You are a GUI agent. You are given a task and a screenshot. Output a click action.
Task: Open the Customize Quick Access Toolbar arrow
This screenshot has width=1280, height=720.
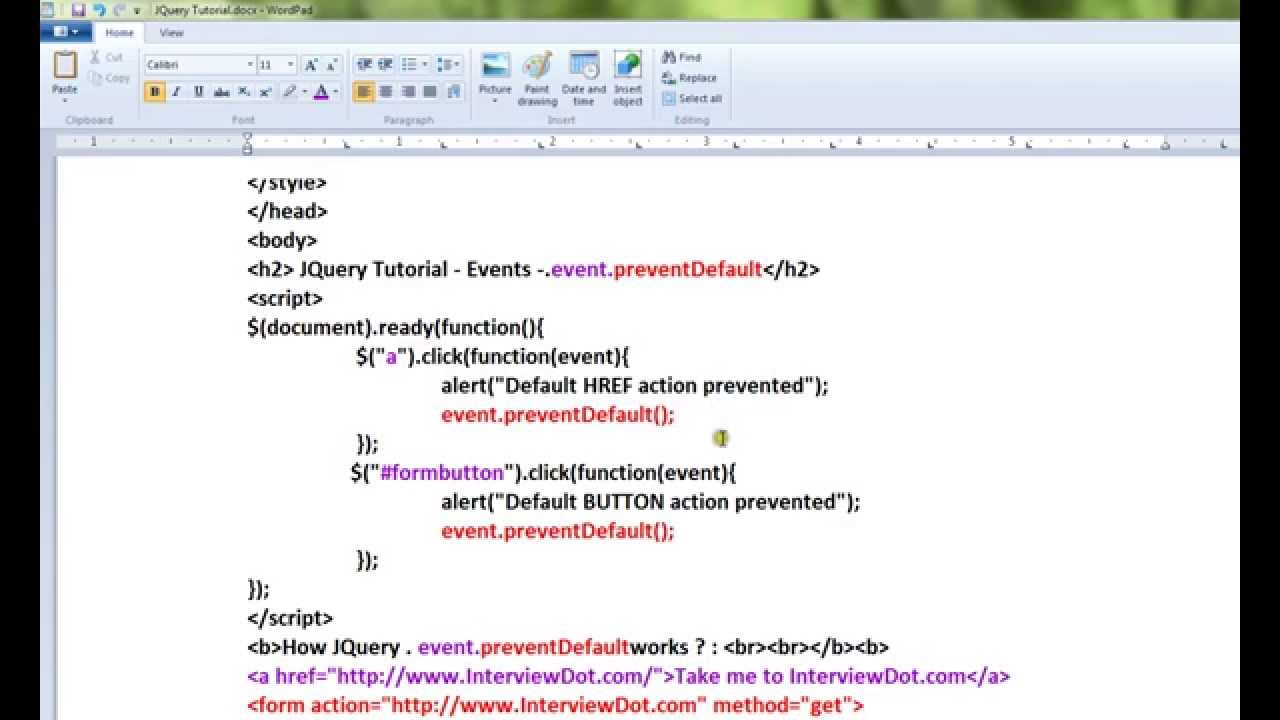pos(137,10)
